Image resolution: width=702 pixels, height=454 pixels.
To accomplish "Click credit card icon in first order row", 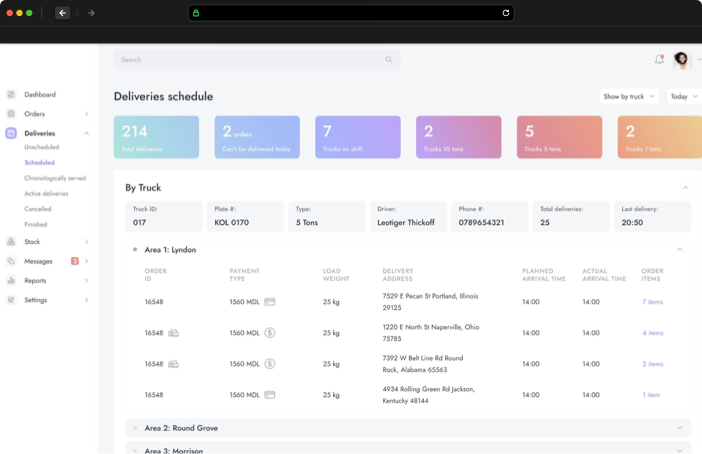I will [270, 302].
